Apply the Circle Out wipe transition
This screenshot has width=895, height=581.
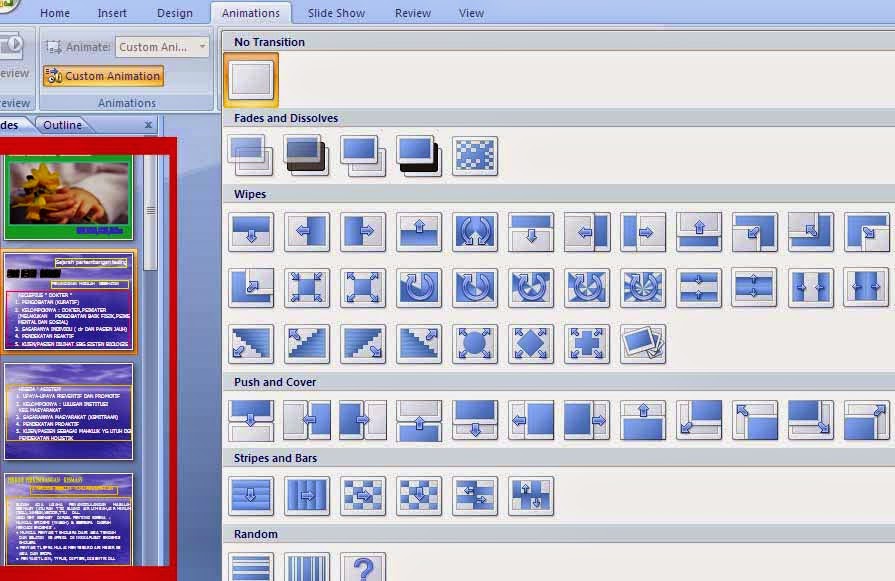point(475,343)
